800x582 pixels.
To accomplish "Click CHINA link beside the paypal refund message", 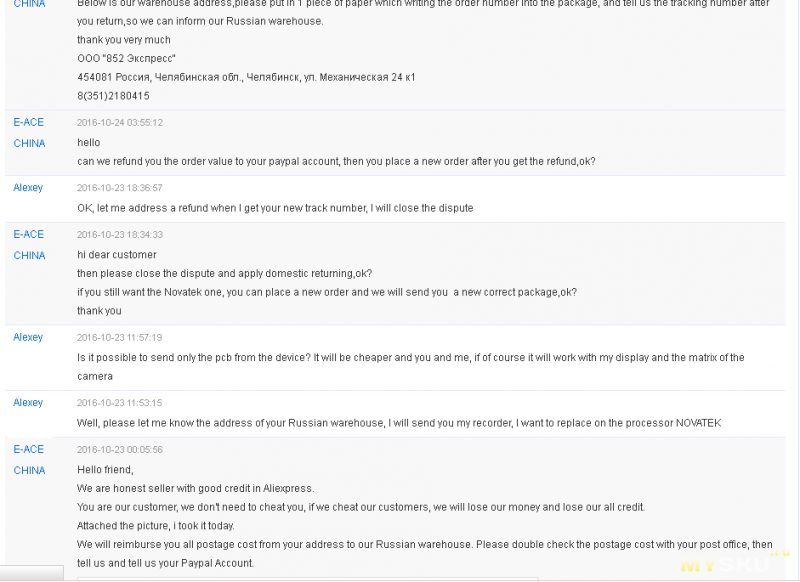I will tap(29, 143).
